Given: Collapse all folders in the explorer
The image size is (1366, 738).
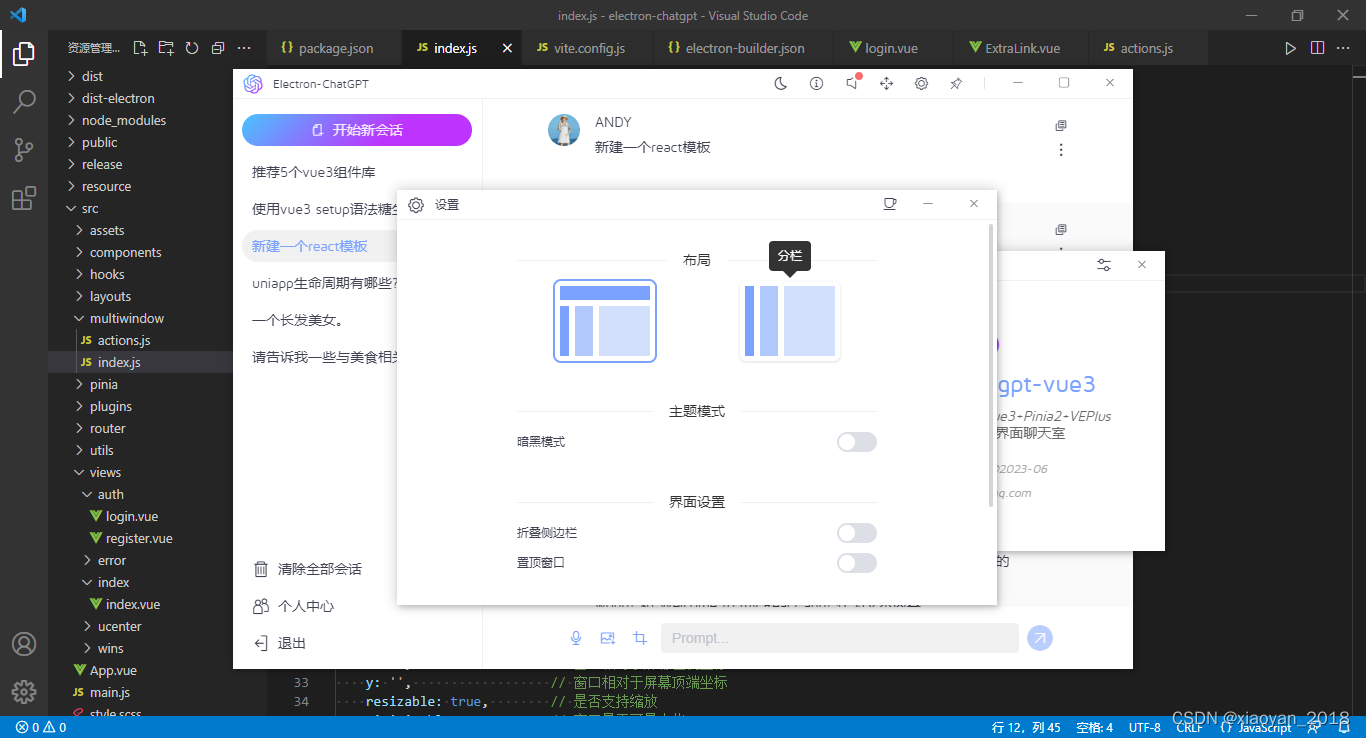Looking at the screenshot, I should click(x=218, y=47).
